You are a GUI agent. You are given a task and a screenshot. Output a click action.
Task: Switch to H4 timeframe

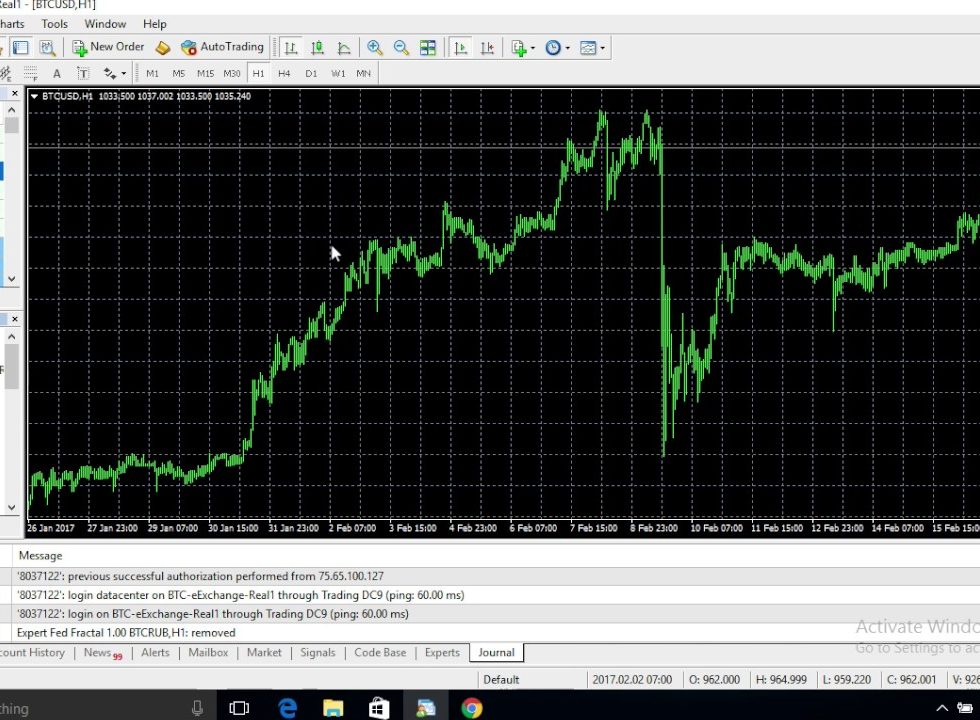click(284, 74)
